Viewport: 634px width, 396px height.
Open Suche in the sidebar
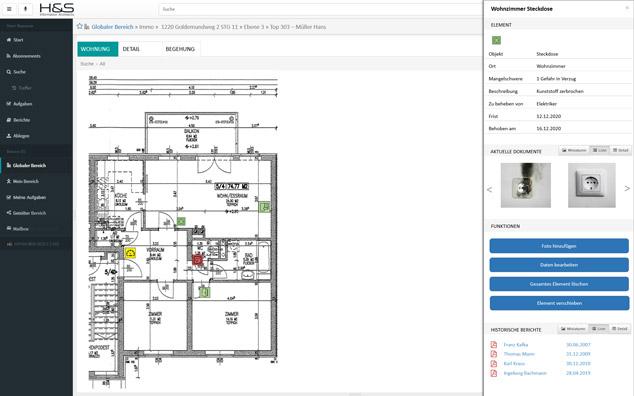[x=19, y=72]
